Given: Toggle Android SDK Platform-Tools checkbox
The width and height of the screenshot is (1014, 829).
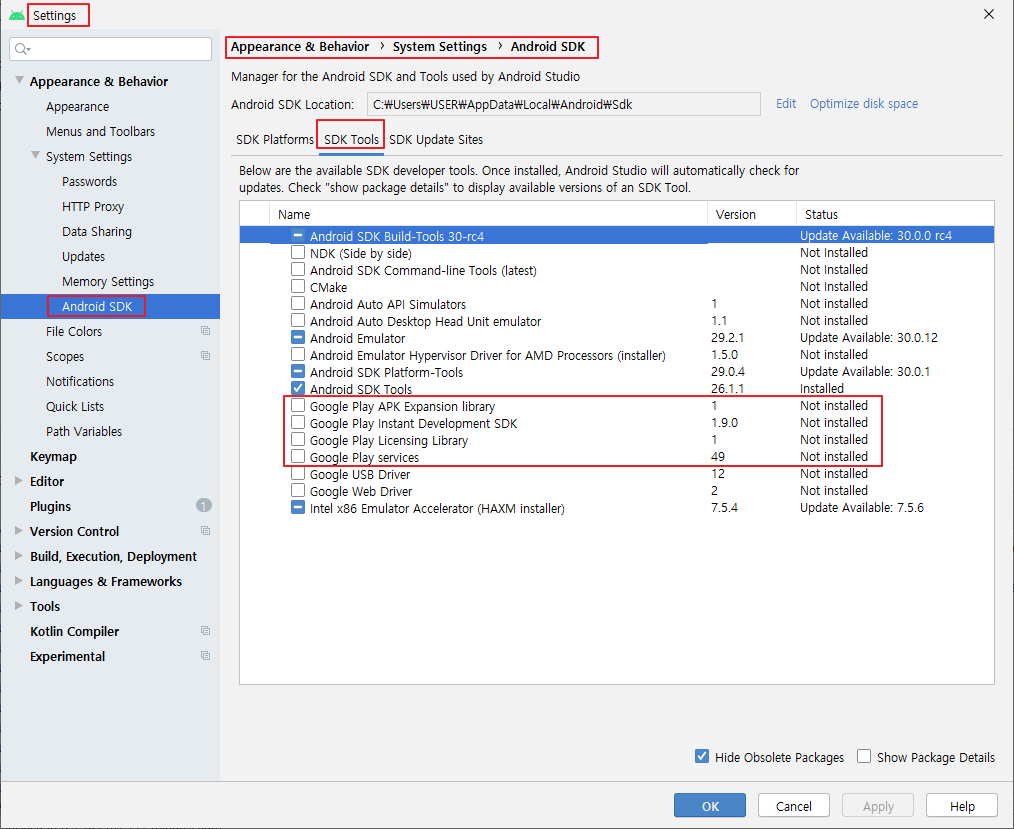Looking at the screenshot, I should coord(297,371).
